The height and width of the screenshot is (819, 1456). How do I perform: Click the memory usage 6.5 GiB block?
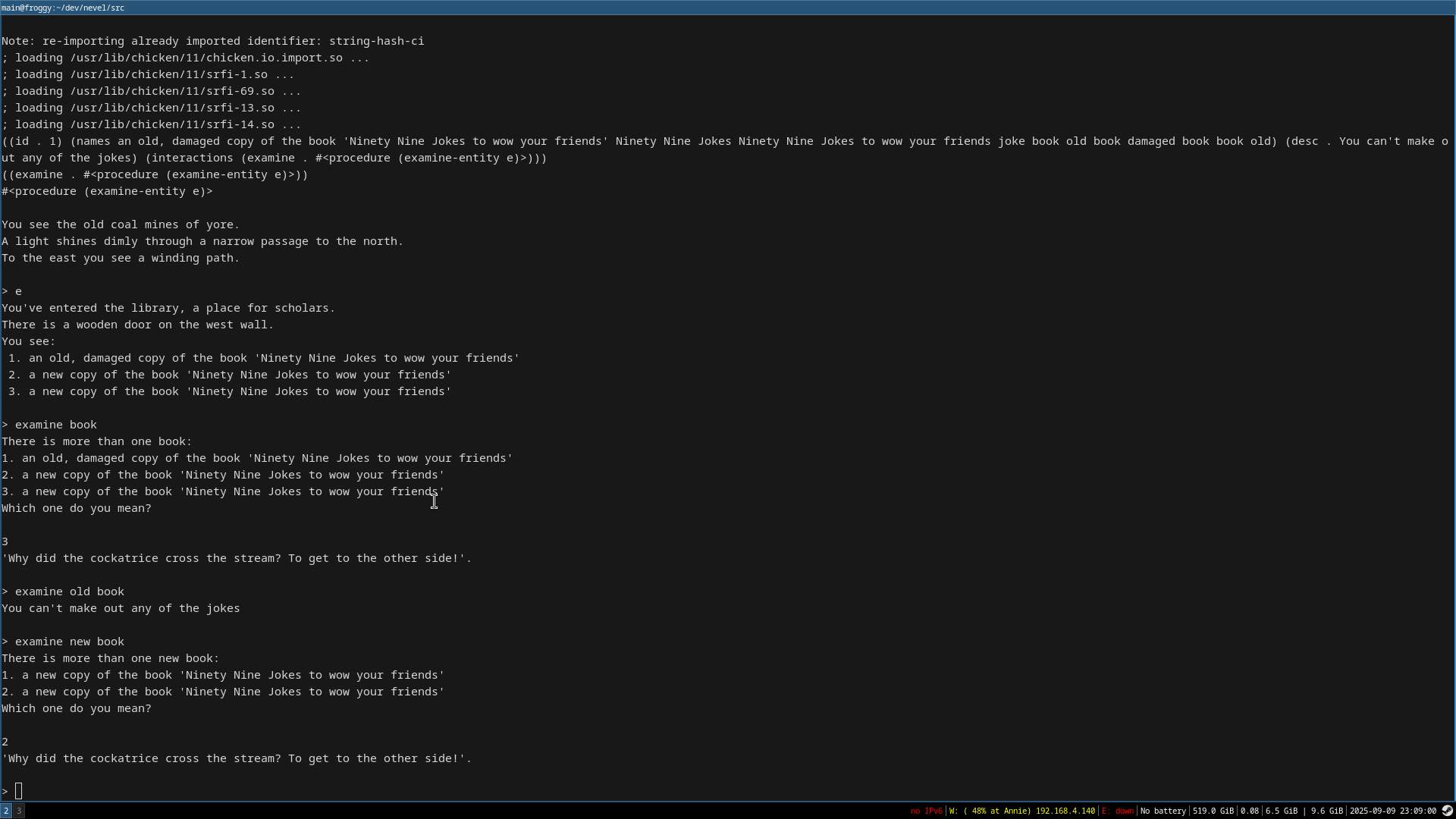(1281, 811)
